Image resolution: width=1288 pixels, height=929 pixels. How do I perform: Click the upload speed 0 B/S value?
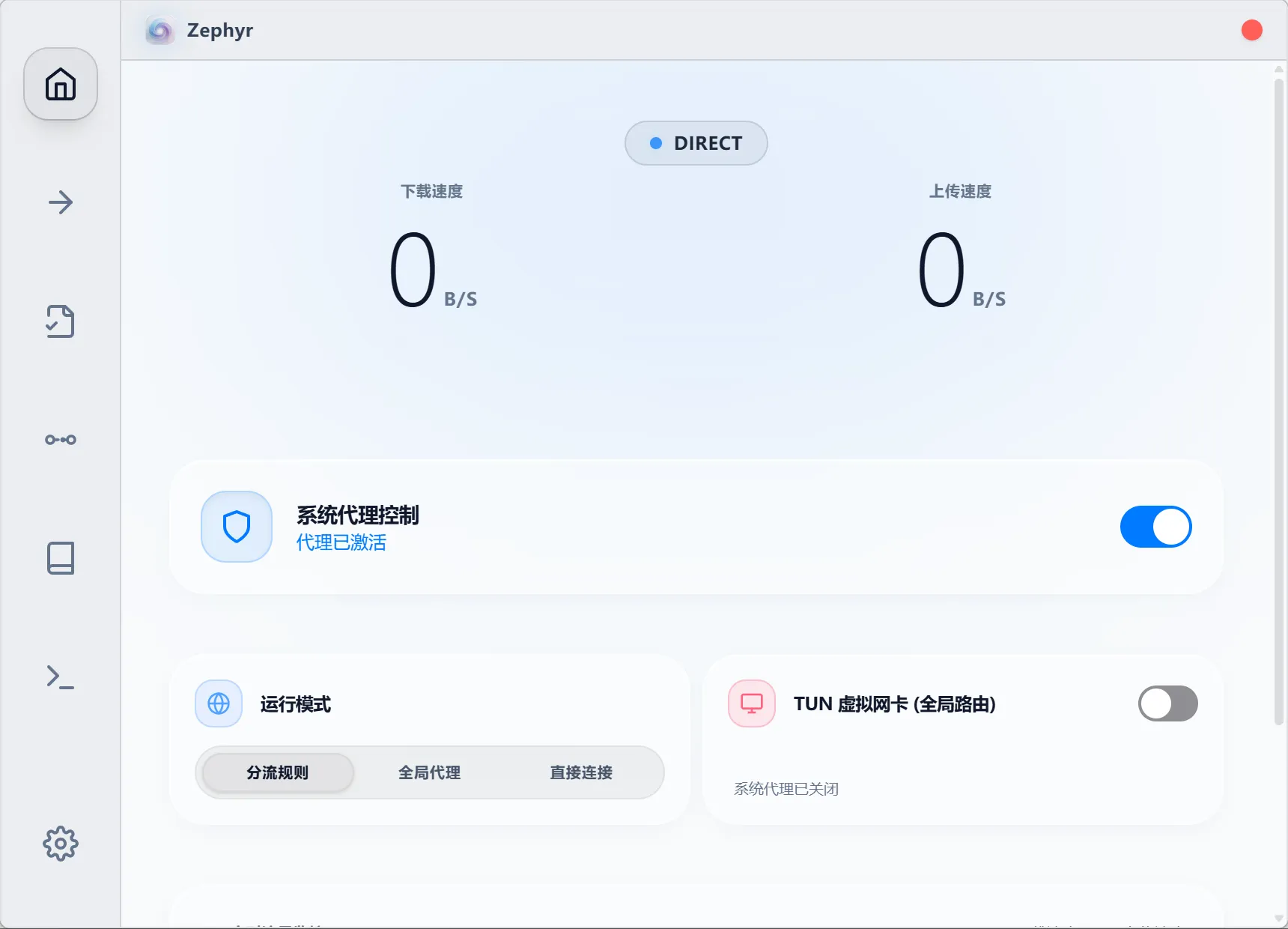pos(962,270)
